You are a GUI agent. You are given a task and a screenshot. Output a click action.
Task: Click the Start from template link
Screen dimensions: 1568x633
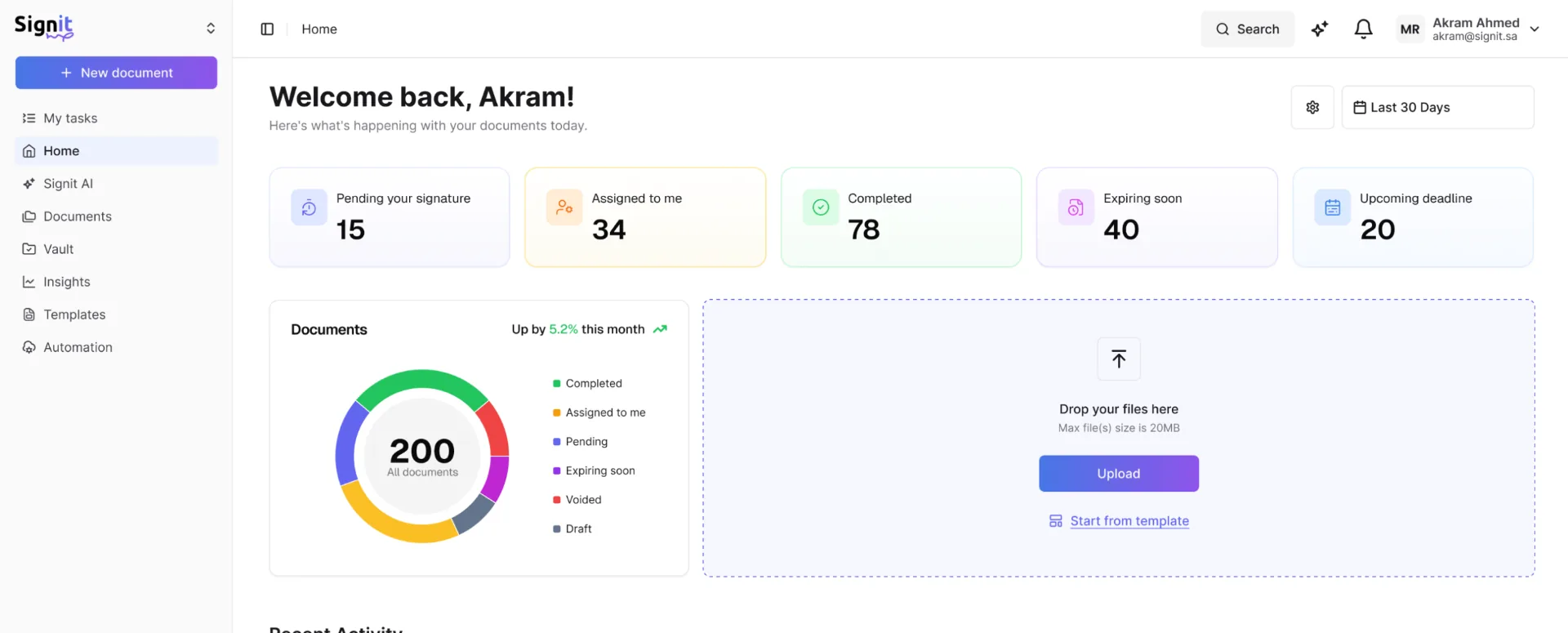pos(1129,521)
